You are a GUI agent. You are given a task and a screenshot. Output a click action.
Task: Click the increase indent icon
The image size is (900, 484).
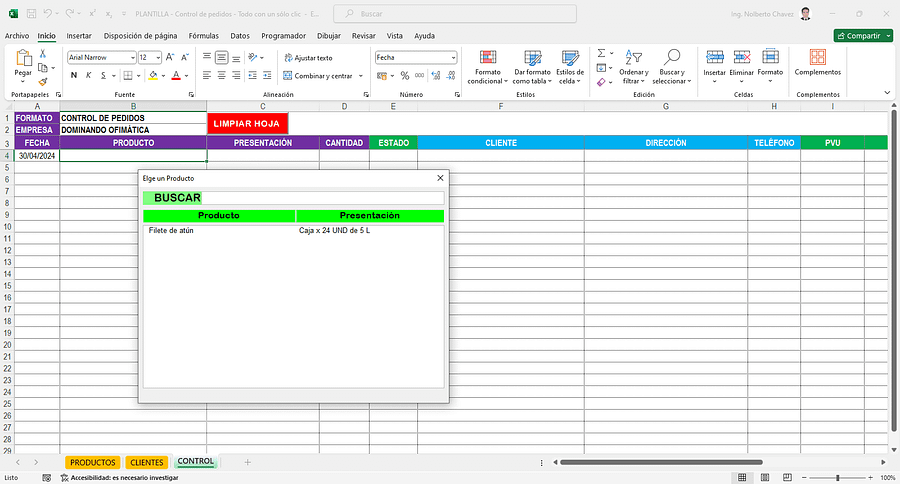pos(267,75)
